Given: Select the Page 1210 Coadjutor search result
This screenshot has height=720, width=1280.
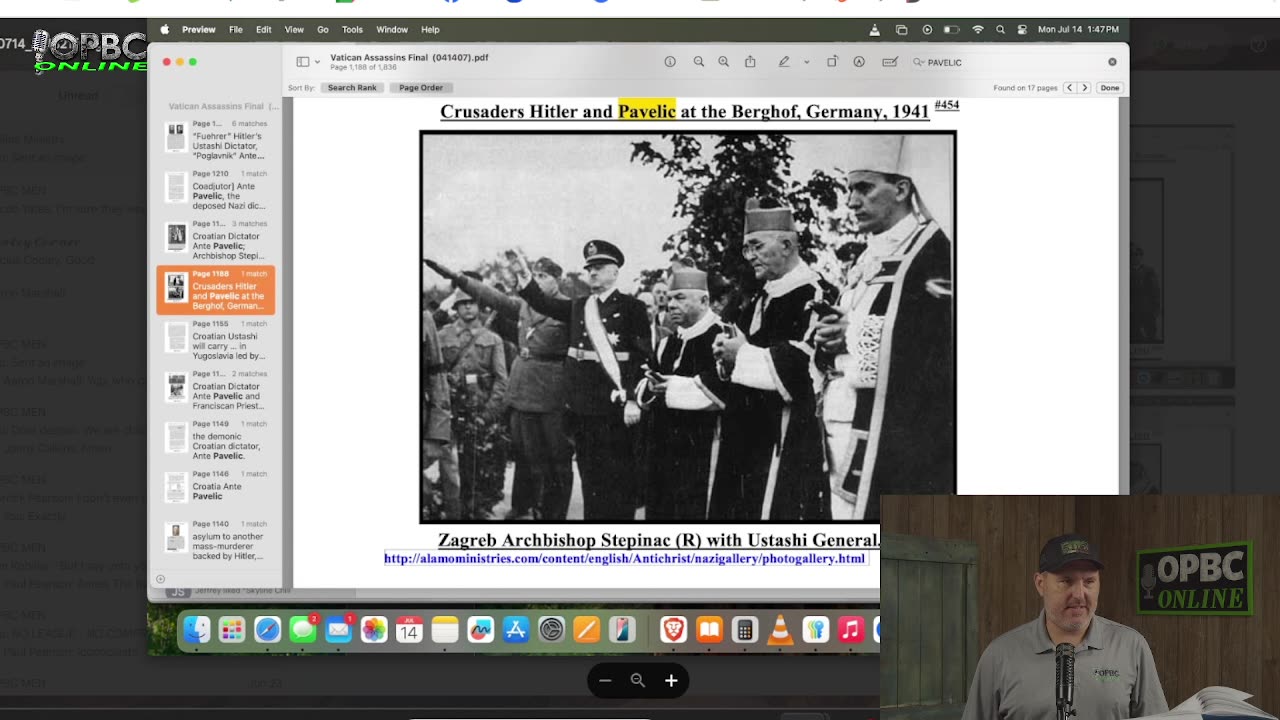Looking at the screenshot, I should click(216, 190).
